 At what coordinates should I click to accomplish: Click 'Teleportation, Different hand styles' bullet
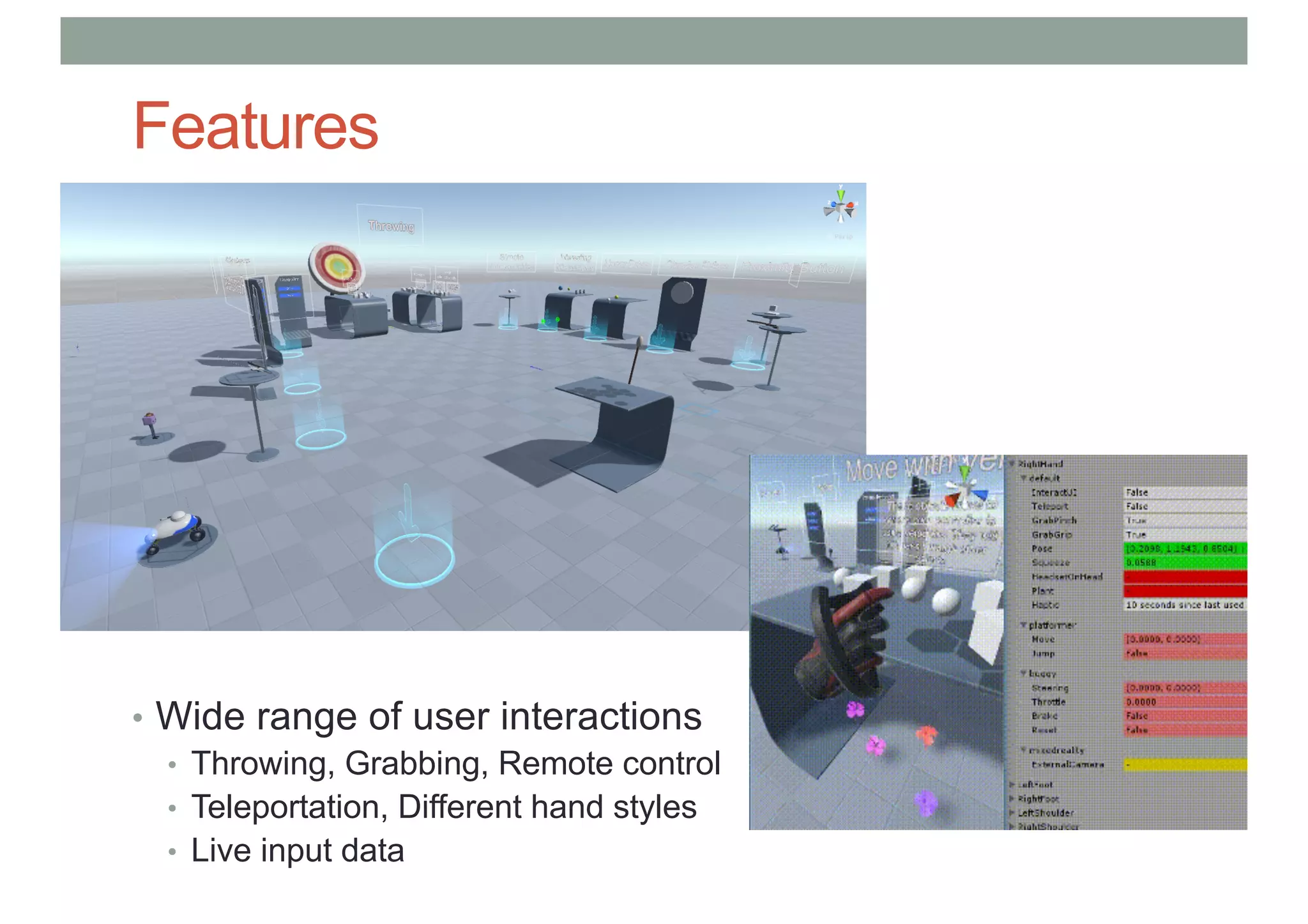coord(444,807)
